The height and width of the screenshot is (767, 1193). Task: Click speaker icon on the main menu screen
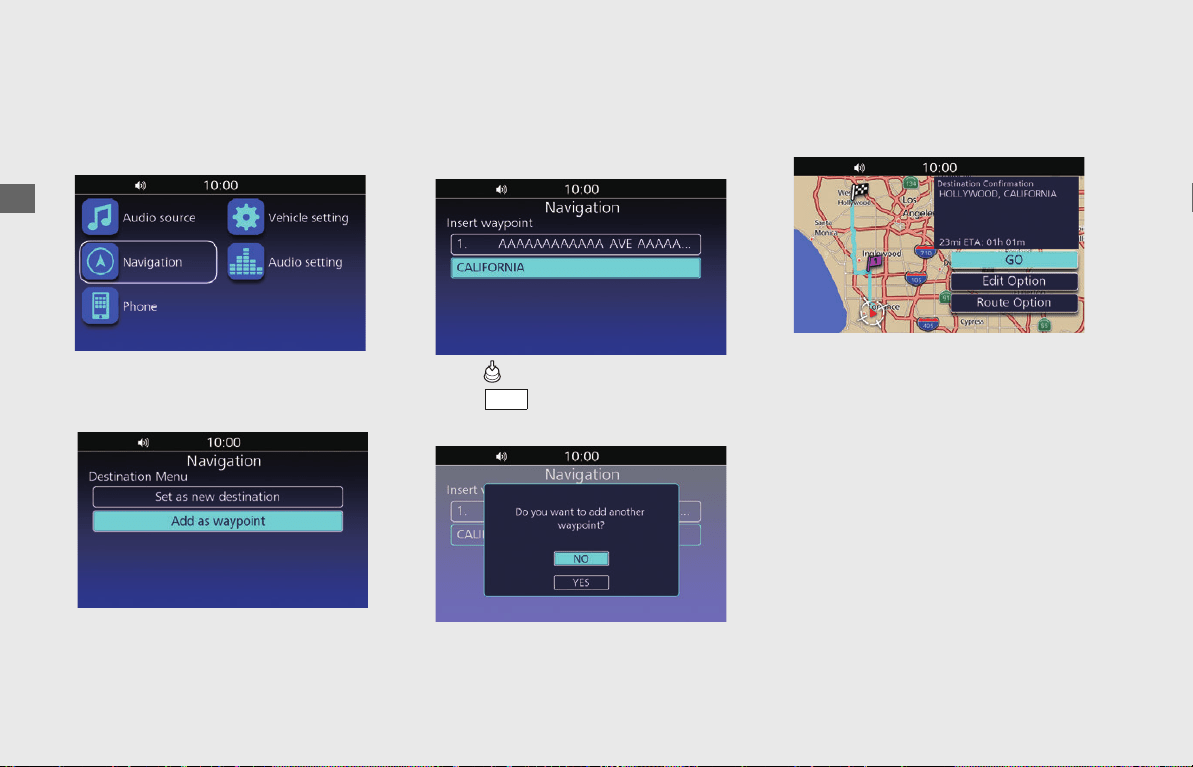[x=141, y=185]
